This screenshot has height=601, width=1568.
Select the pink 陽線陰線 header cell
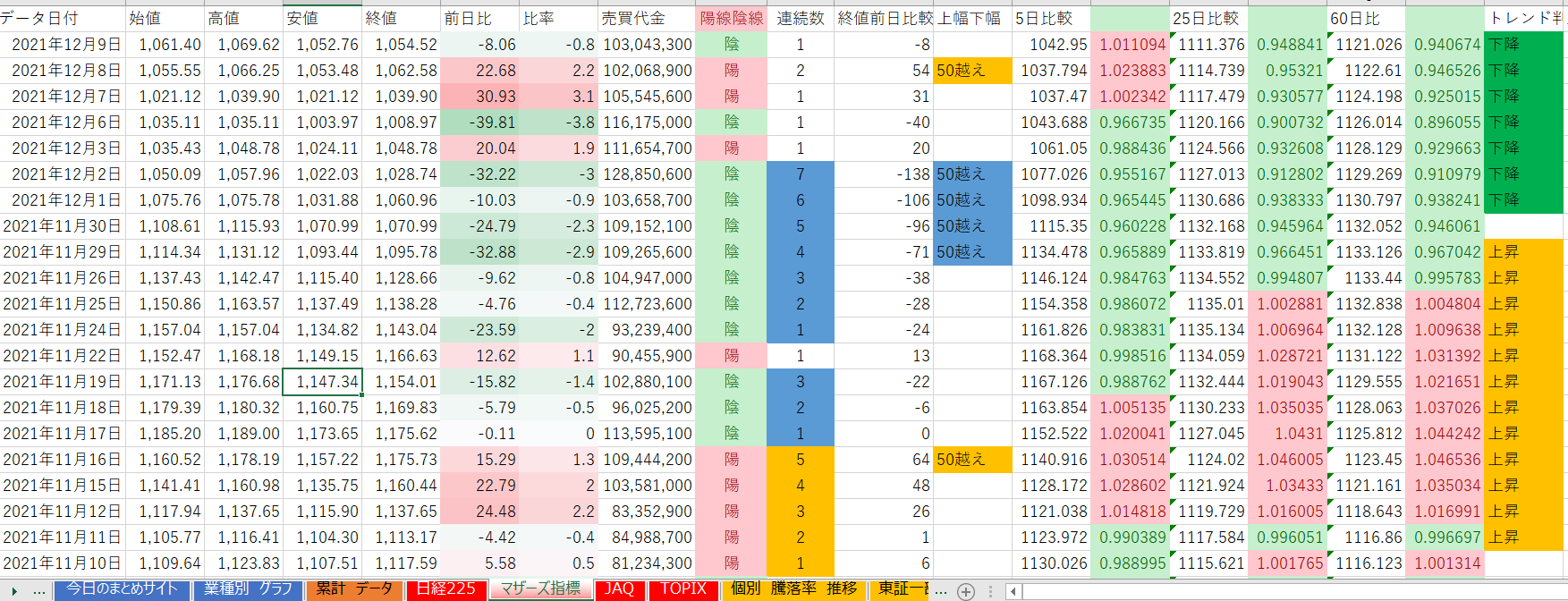[x=731, y=18]
